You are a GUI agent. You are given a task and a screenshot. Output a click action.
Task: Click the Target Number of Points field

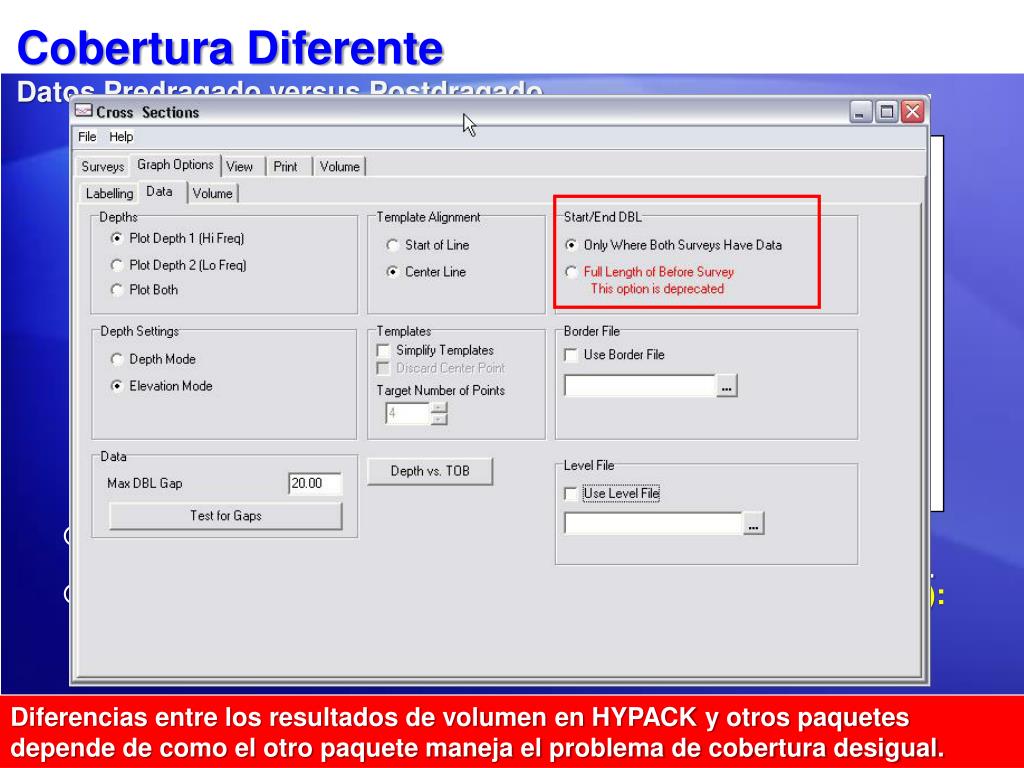point(408,413)
